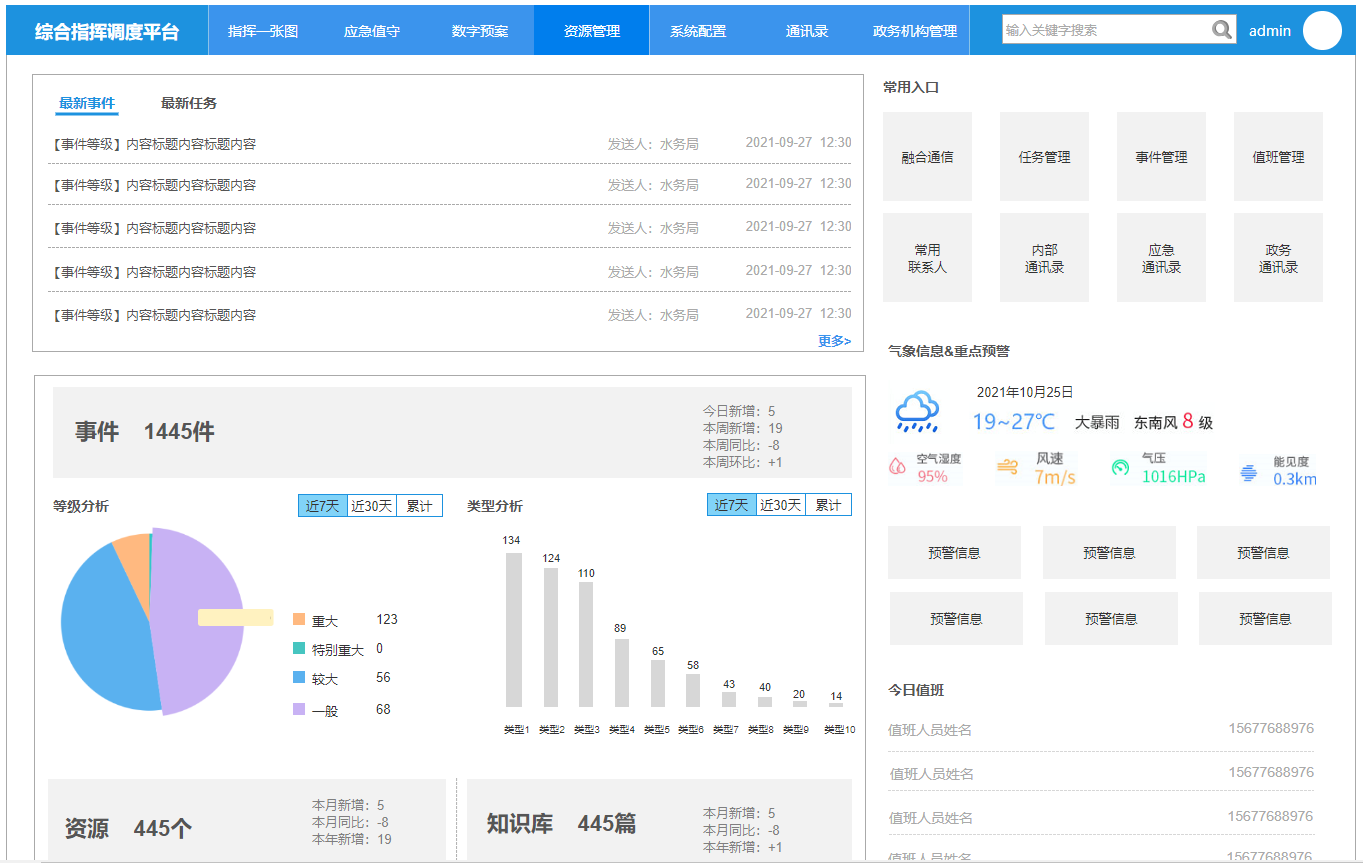This screenshot has height=863, width=1363.
Task: Click the search magnifier icon
Action: [1222, 30]
